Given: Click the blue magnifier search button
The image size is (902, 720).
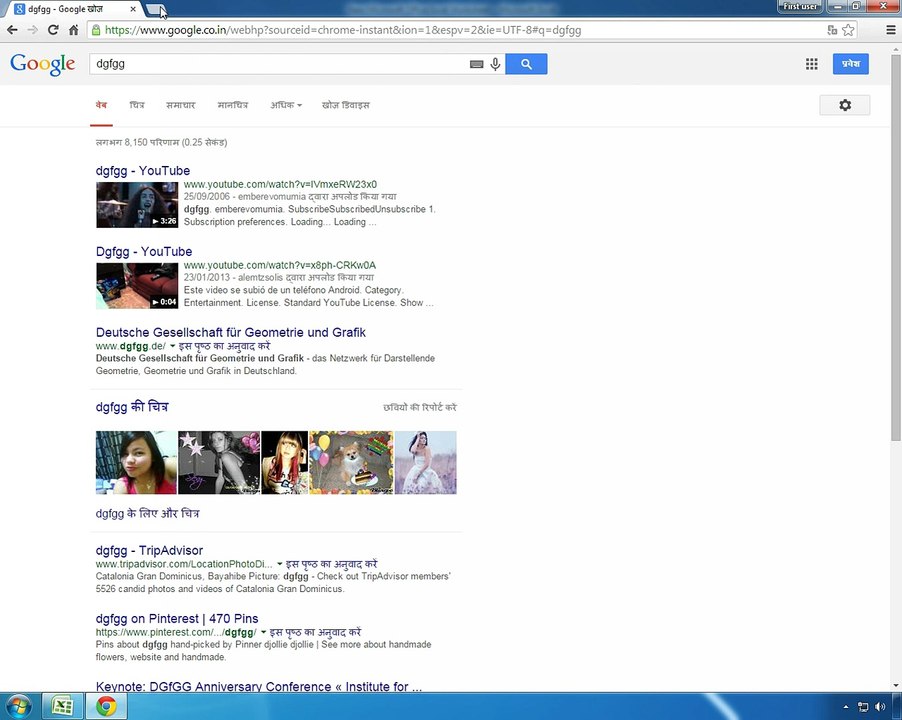Looking at the screenshot, I should pyautogui.click(x=526, y=64).
